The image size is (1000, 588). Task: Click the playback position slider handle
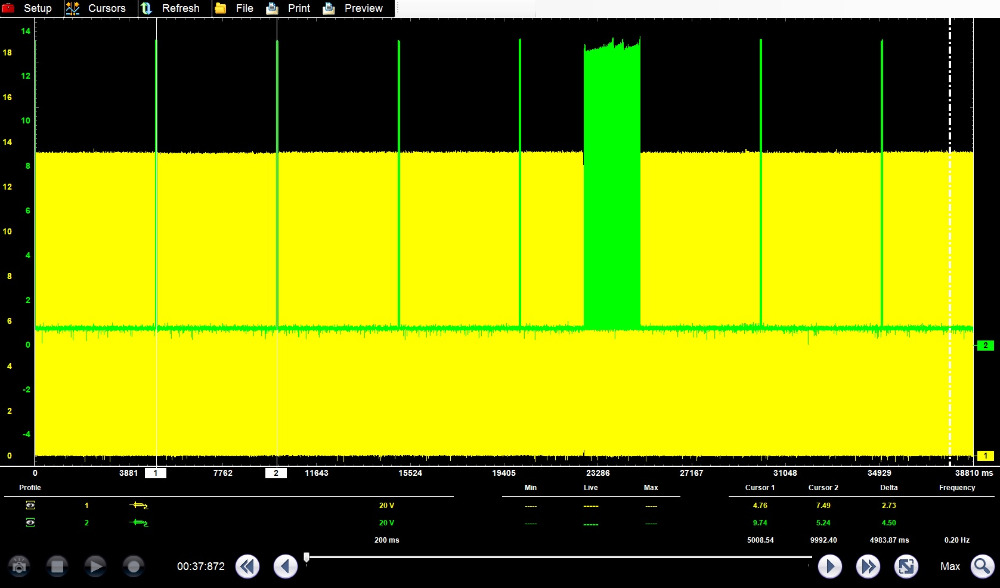point(307,558)
